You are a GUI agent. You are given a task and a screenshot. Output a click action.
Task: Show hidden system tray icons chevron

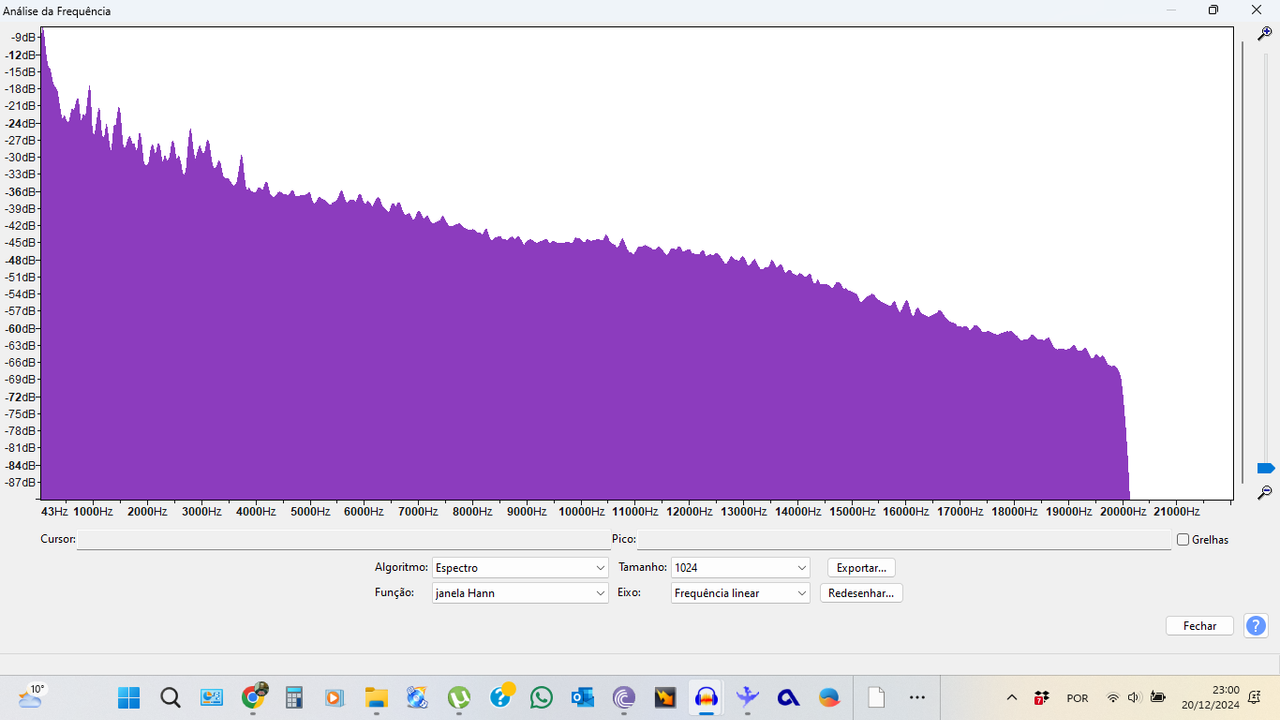coord(1011,697)
